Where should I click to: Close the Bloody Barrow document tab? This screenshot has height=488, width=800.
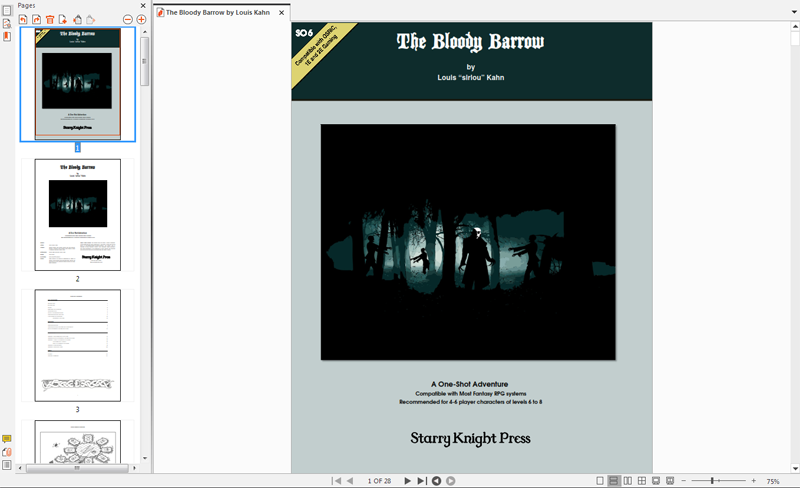point(281,13)
